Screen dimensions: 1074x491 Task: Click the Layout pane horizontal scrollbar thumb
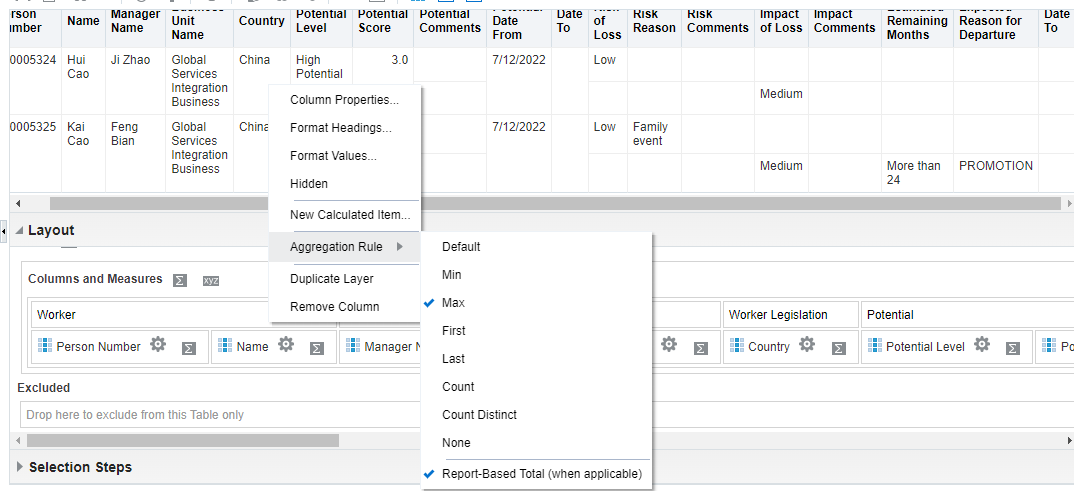[182, 440]
